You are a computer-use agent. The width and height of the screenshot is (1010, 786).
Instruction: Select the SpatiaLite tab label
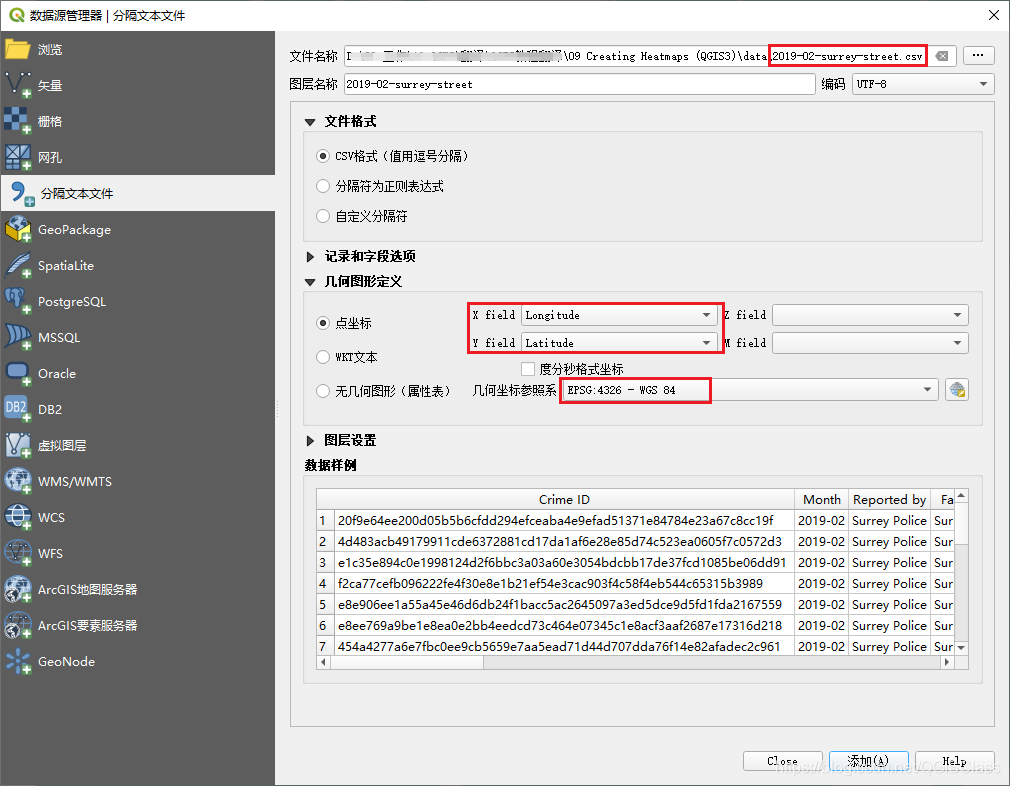(x=66, y=265)
